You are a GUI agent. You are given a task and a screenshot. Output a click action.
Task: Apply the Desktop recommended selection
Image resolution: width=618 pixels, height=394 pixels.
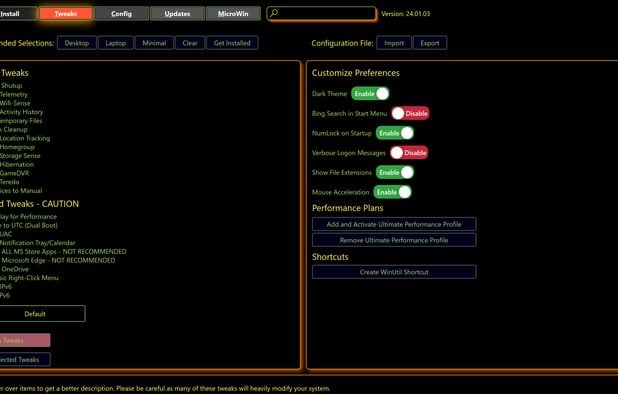click(x=77, y=43)
